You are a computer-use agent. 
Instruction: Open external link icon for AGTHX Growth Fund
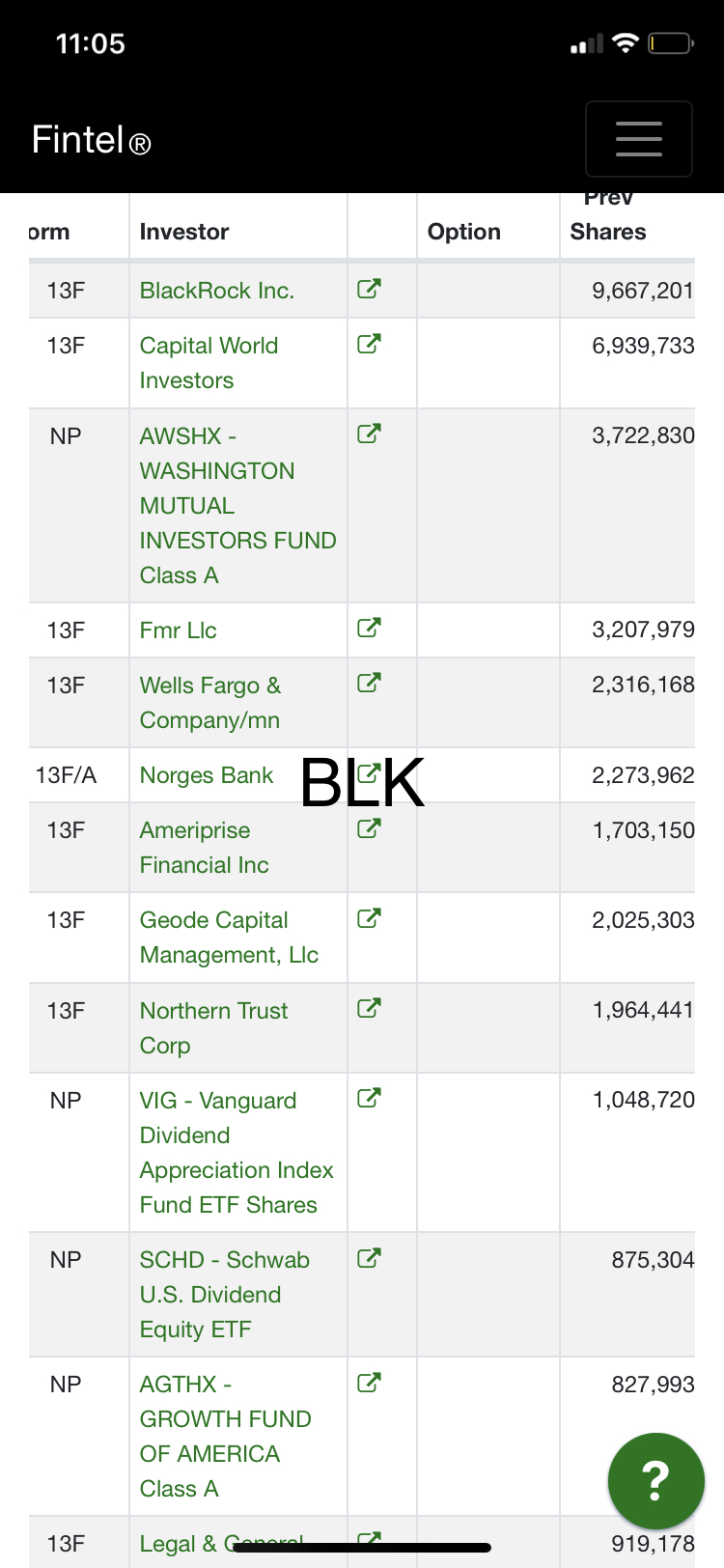369,1383
